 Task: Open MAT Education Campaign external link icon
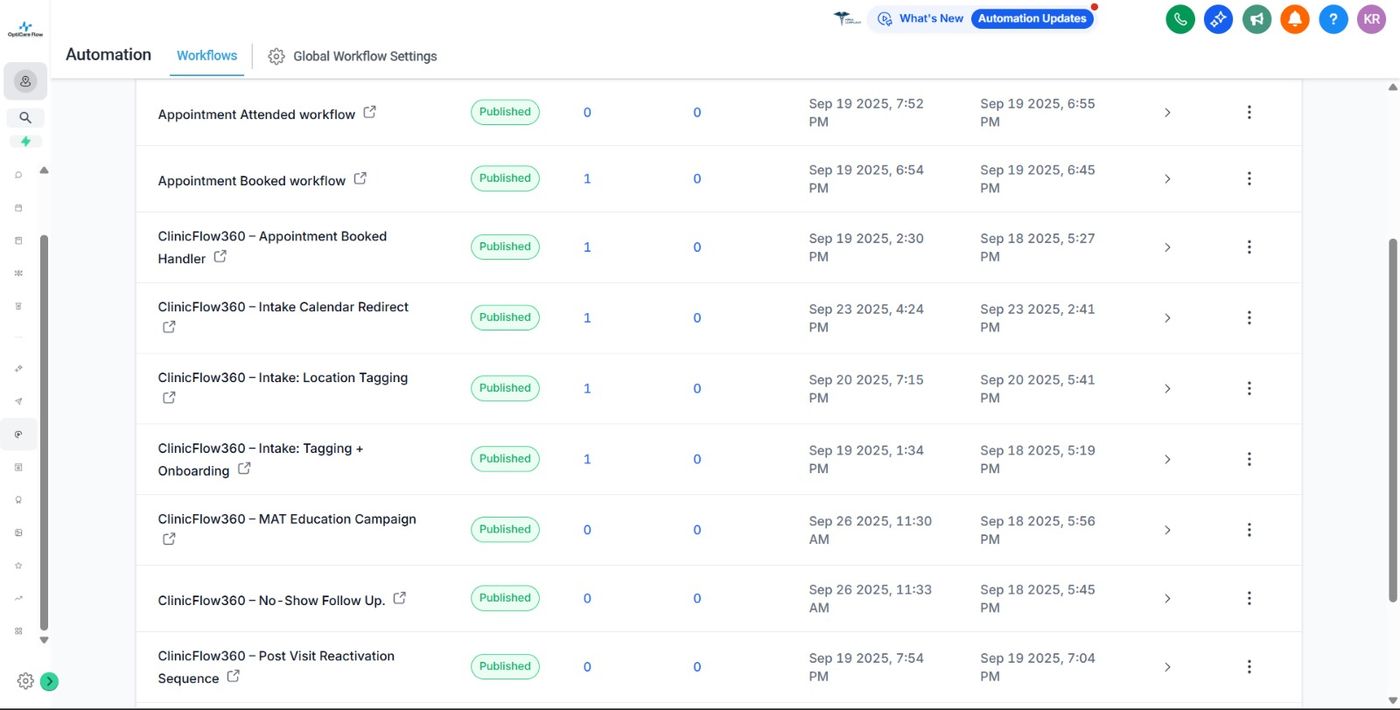click(x=169, y=539)
